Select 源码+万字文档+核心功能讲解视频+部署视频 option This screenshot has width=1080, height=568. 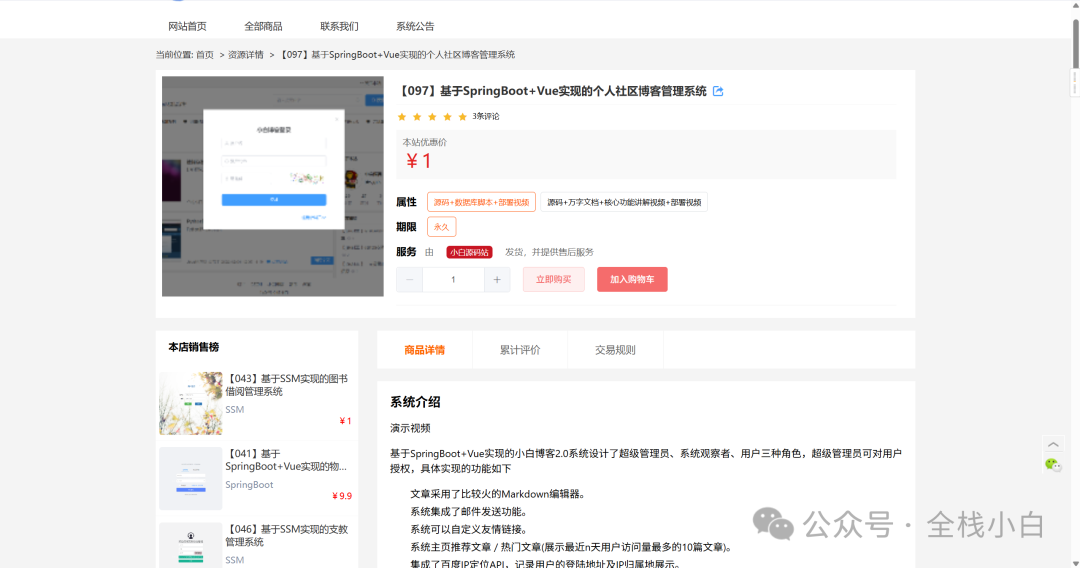coord(624,202)
